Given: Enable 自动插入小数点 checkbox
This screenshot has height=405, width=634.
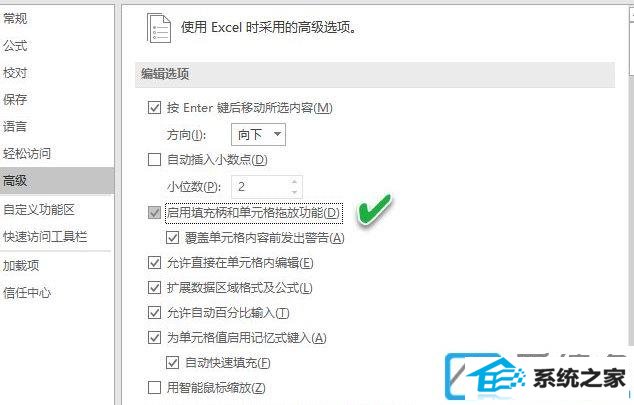Looking at the screenshot, I should pyautogui.click(x=154, y=160).
